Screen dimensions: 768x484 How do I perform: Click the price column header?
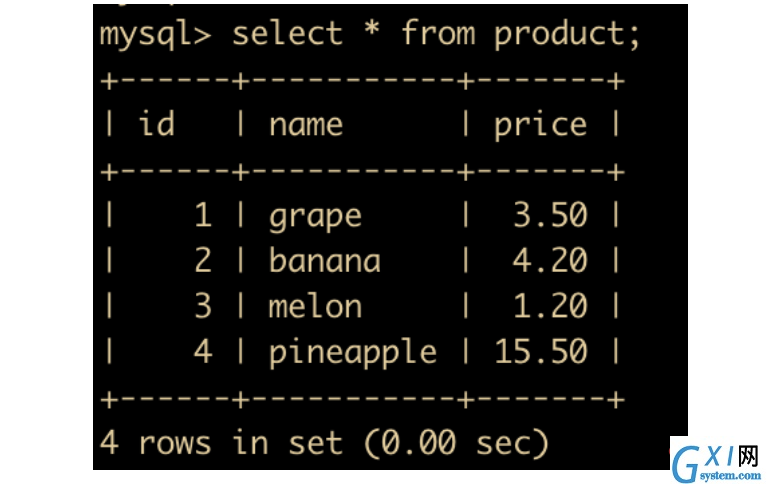coord(540,126)
